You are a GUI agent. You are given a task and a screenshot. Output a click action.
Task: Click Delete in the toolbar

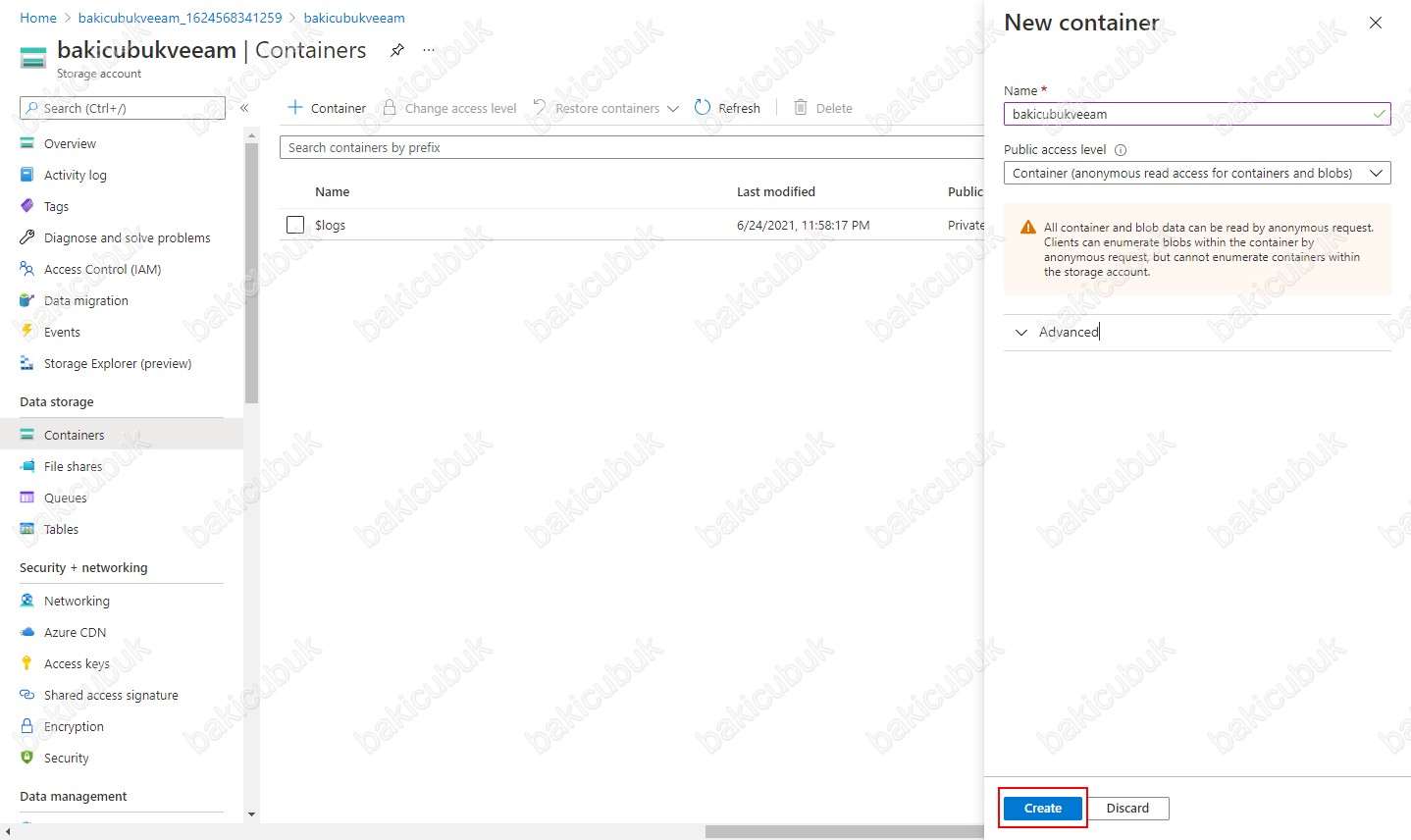pos(822,108)
